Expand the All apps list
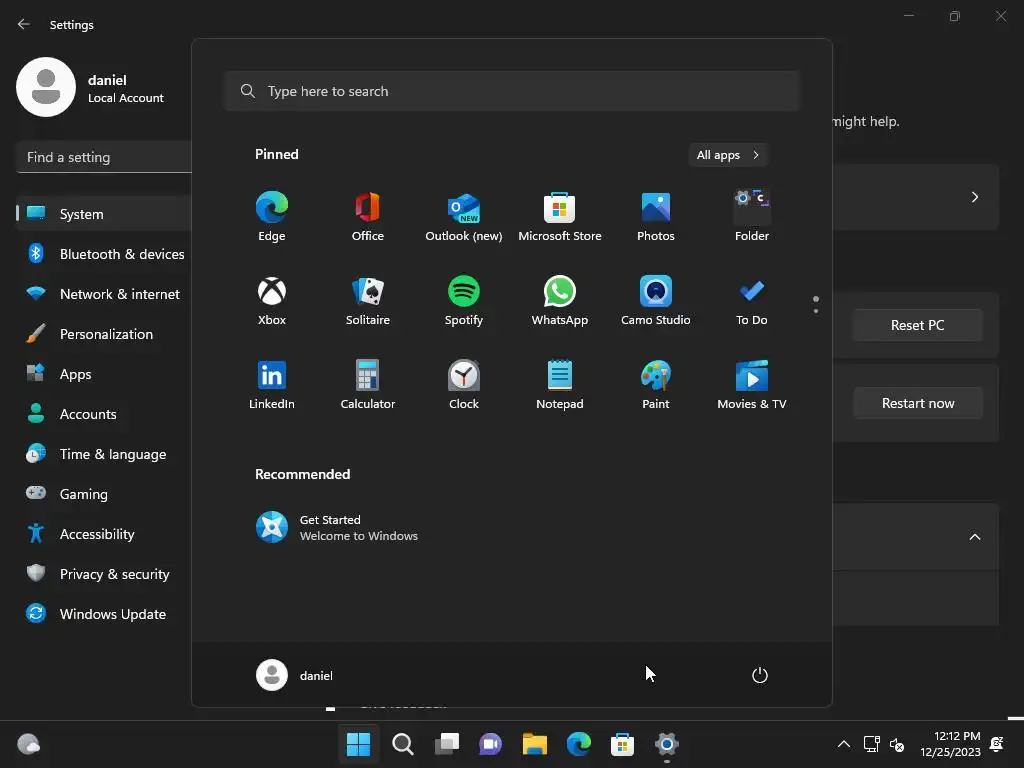This screenshot has width=1024, height=768. (x=728, y=155)
